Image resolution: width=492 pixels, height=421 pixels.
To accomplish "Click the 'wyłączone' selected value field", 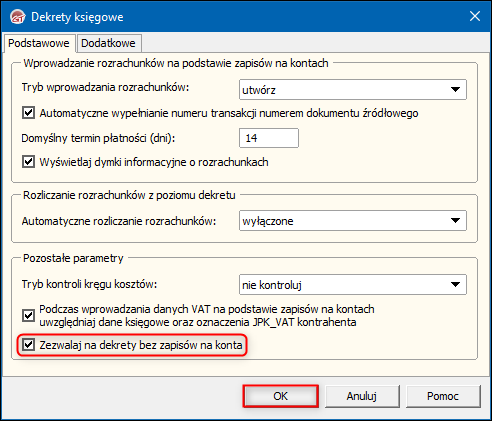I will coord(343,220).
